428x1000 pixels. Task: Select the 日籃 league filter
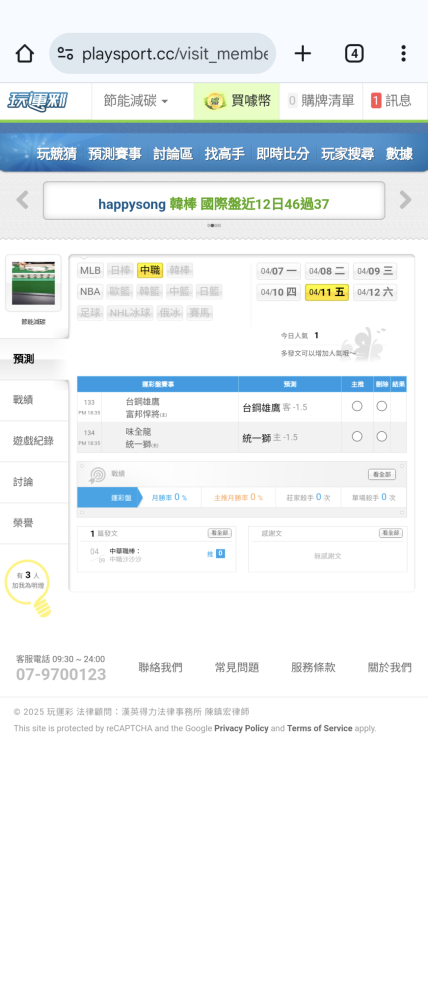[x=209, y=291]
